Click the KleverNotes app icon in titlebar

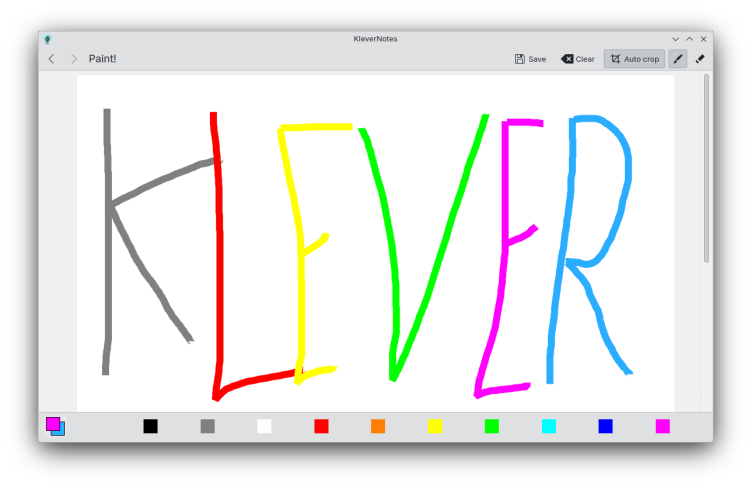47,39
